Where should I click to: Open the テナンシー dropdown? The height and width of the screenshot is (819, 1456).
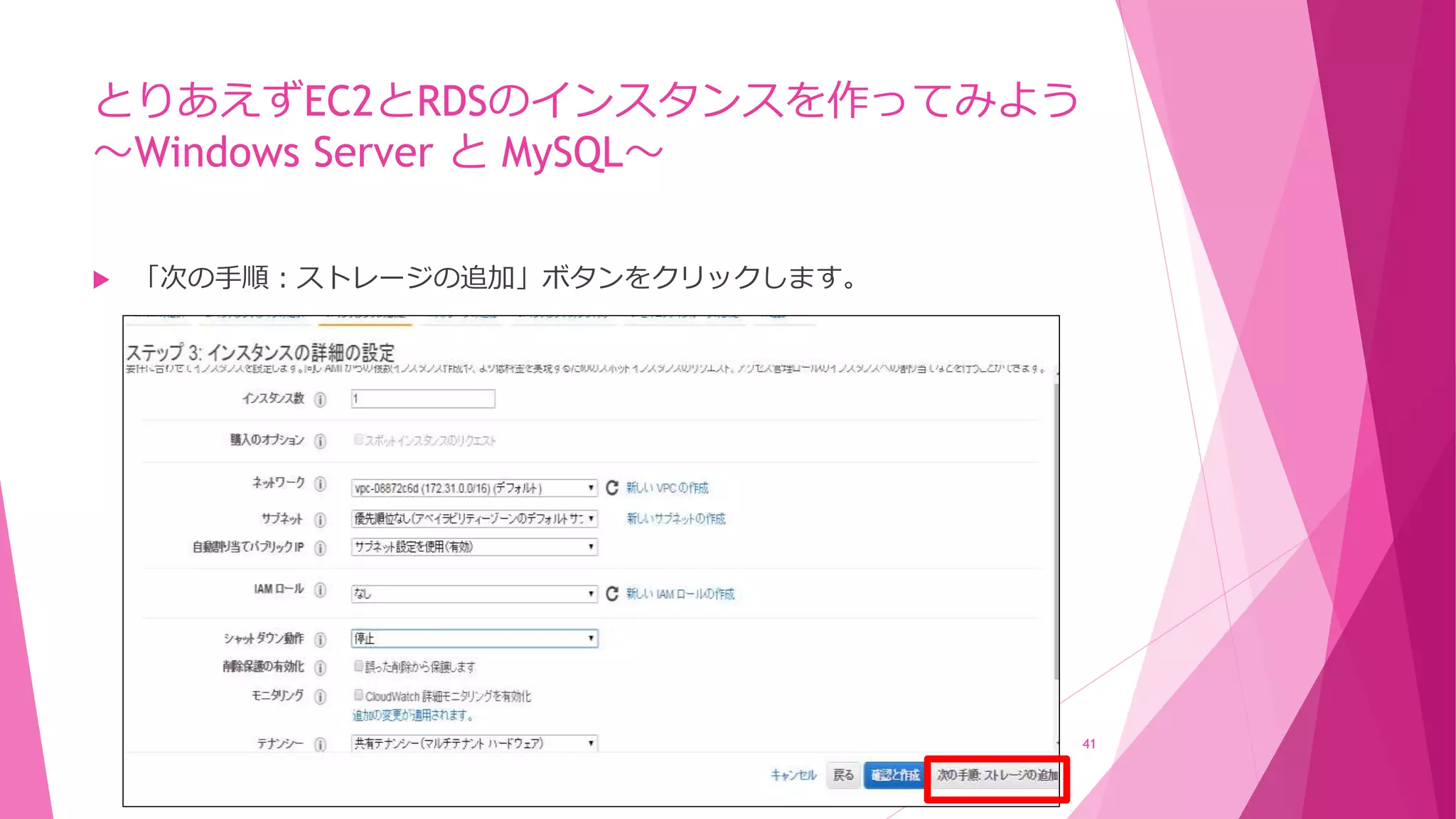[x=474, y=743]
